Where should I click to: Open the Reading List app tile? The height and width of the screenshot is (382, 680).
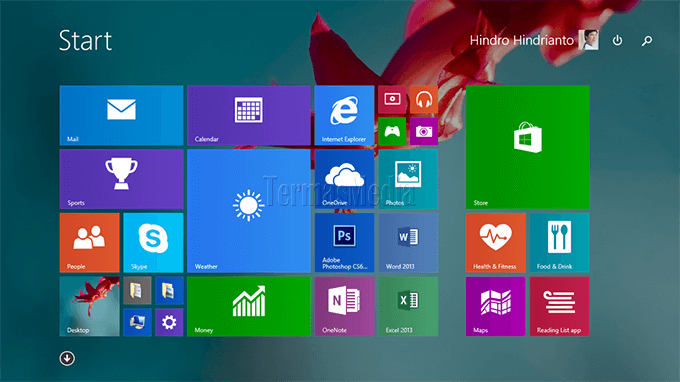[x=559, y=307]
